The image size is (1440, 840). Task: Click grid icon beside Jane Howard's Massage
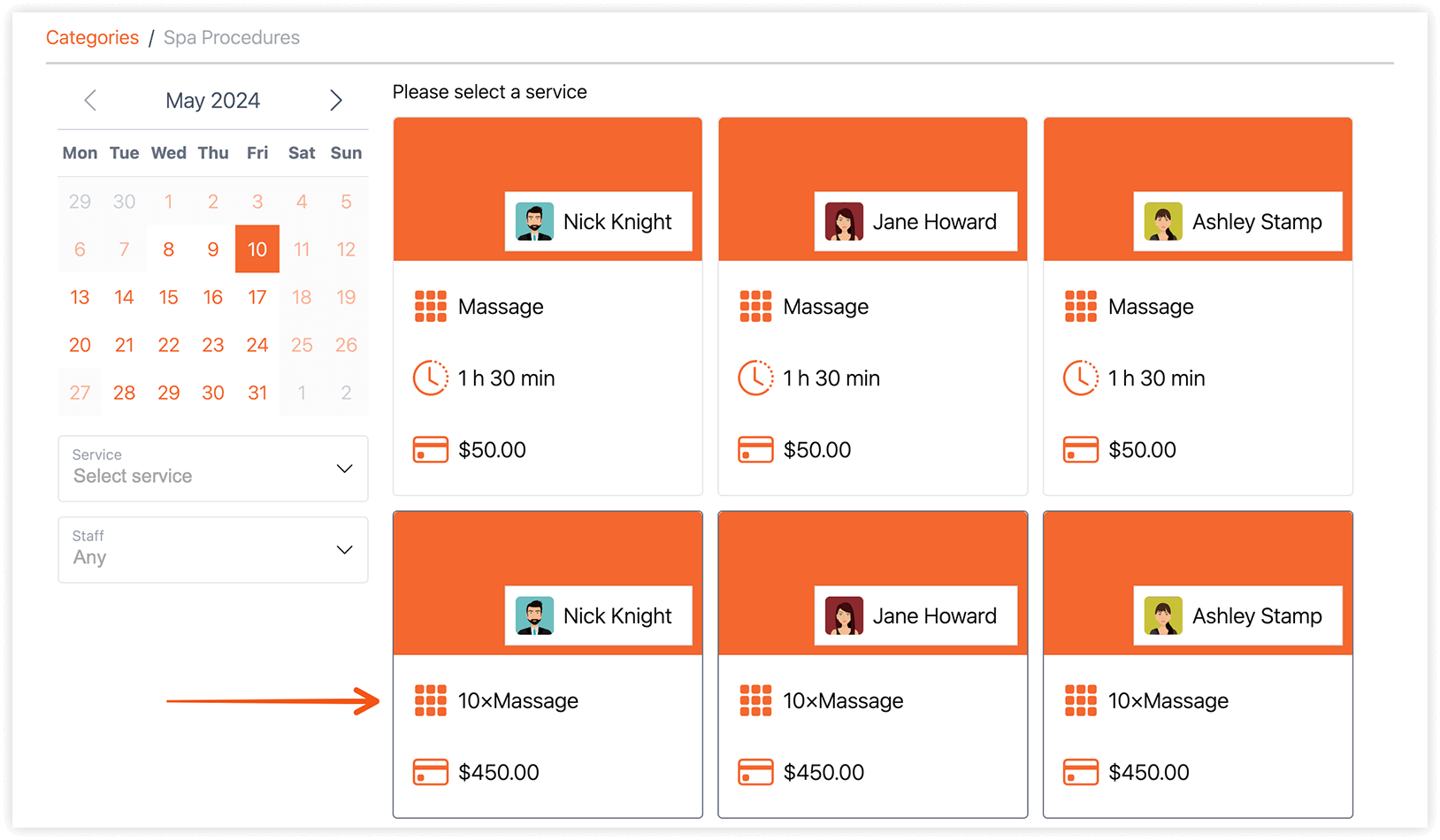point(755,306)
